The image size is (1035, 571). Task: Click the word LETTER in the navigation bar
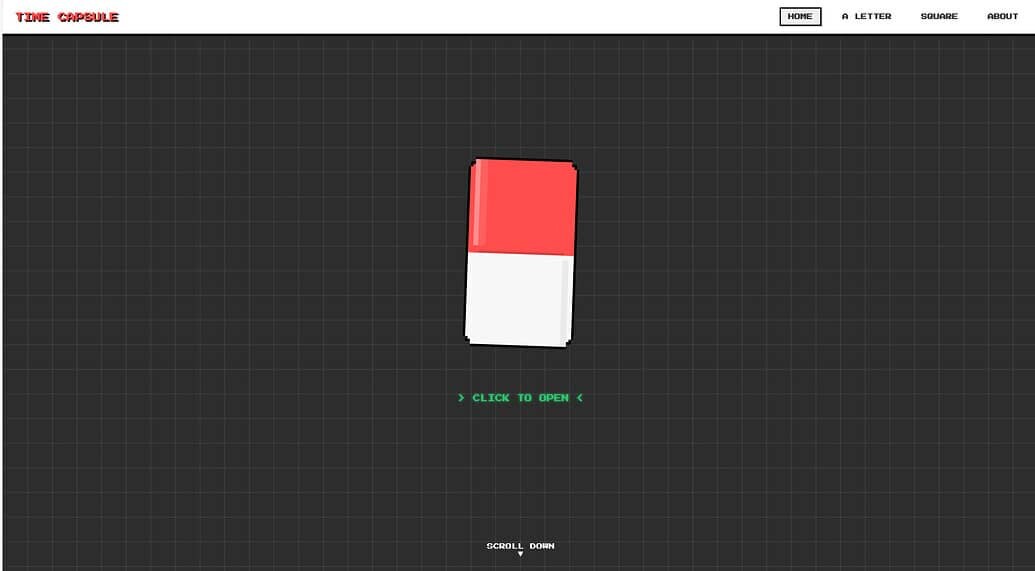tap(873, 17)
